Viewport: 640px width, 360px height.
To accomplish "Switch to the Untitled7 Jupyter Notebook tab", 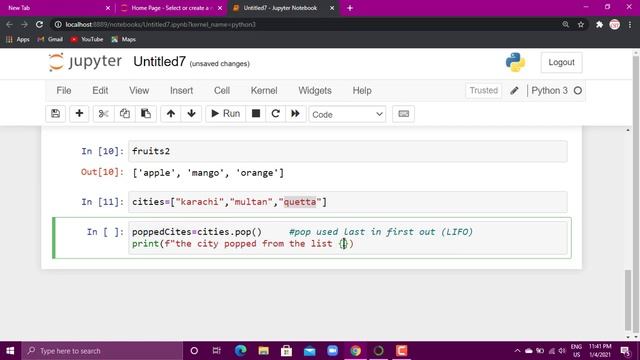I will pyautogui.click(x=284, y=8).
